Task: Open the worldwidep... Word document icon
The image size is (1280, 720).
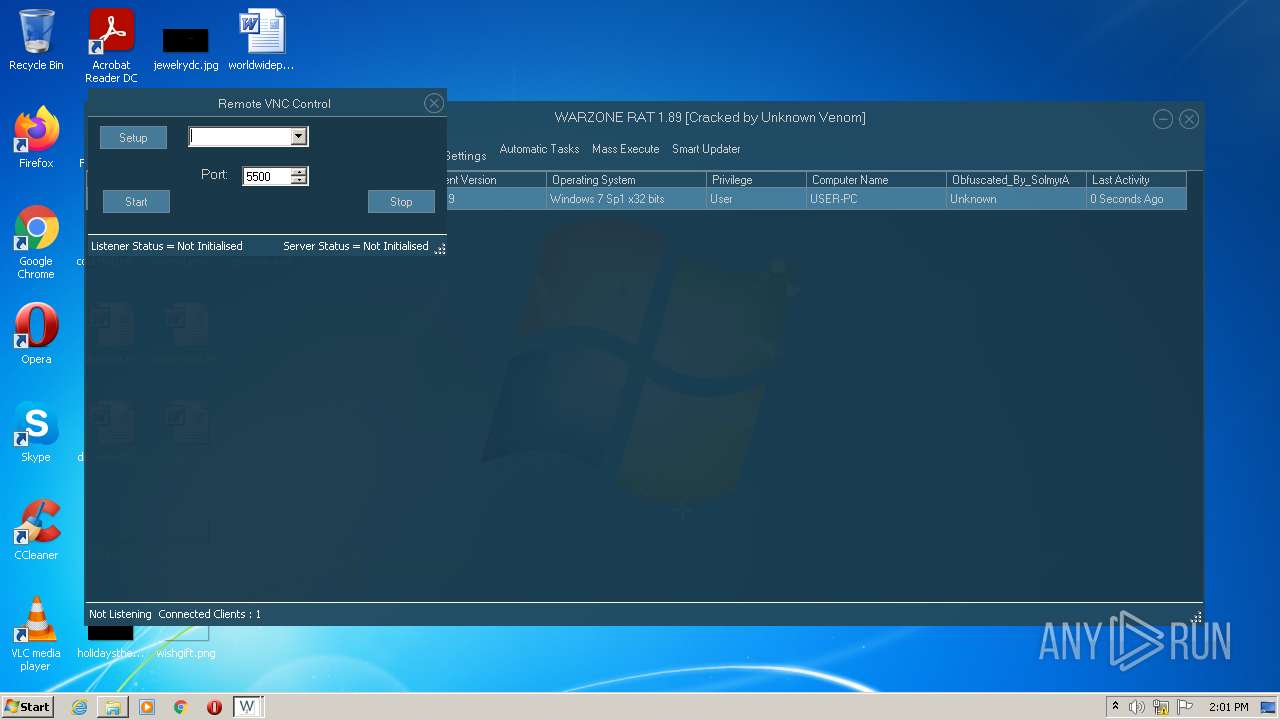Action: pos(261,40)
